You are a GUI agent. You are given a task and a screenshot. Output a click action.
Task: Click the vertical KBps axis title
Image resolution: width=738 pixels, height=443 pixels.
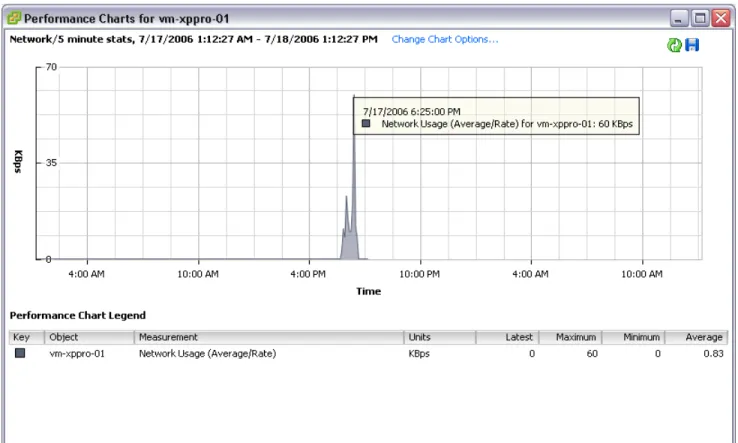pyautogui.click(x=18, y=162)
